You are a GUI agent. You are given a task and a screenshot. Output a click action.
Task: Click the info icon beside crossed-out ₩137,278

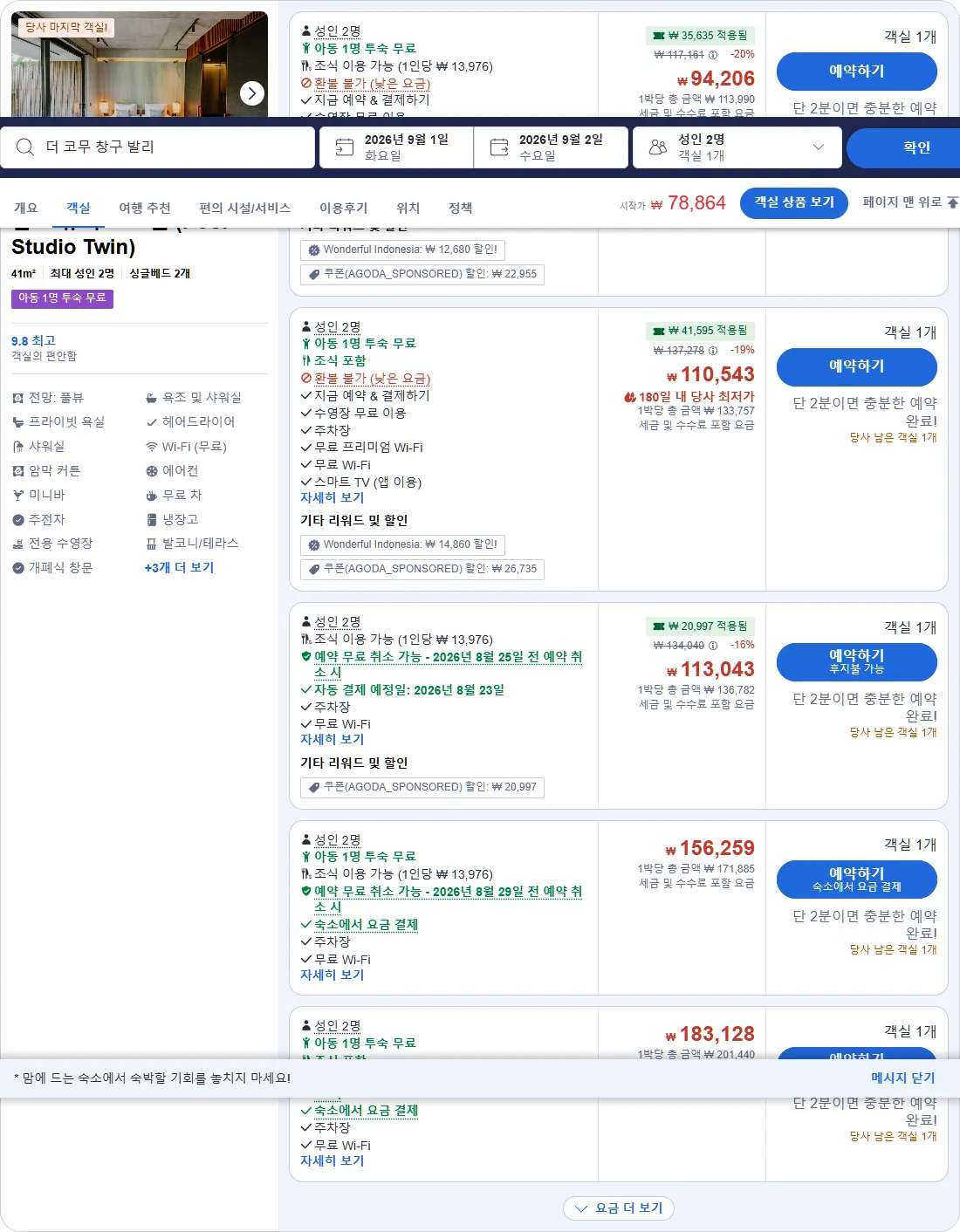tap(713, 351)
